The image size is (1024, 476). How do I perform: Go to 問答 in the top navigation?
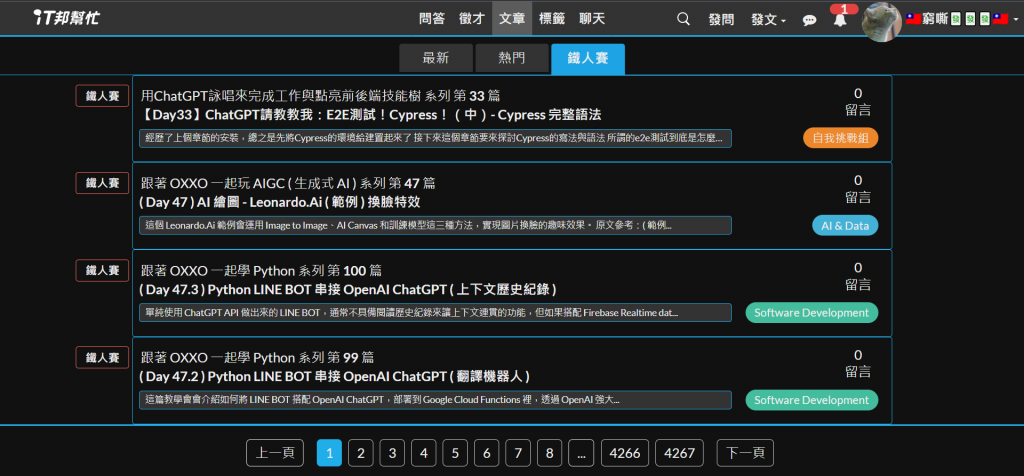[432, 18]
